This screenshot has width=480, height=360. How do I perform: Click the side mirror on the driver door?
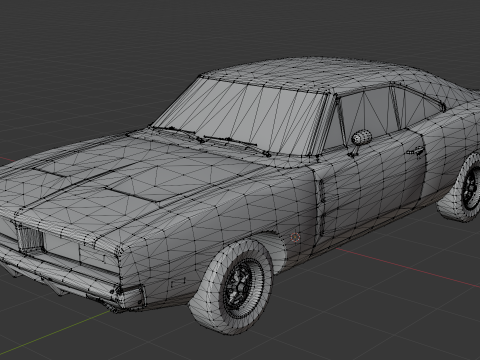[x=361, y=137]
